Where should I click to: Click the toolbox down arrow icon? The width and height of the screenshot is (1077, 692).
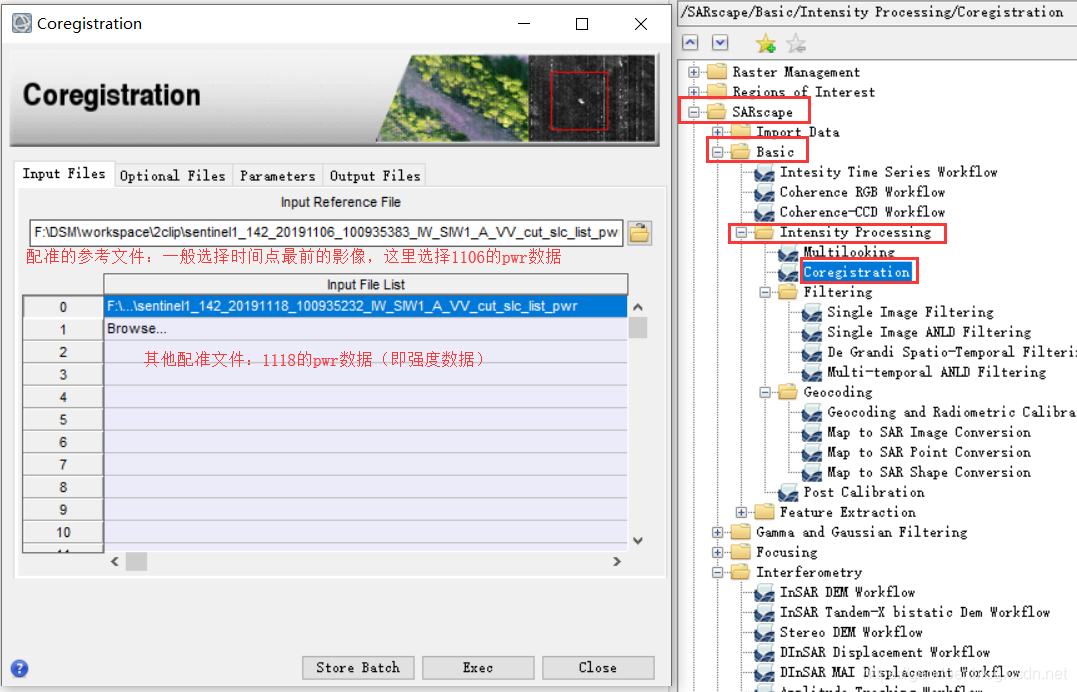coord(720,43)
